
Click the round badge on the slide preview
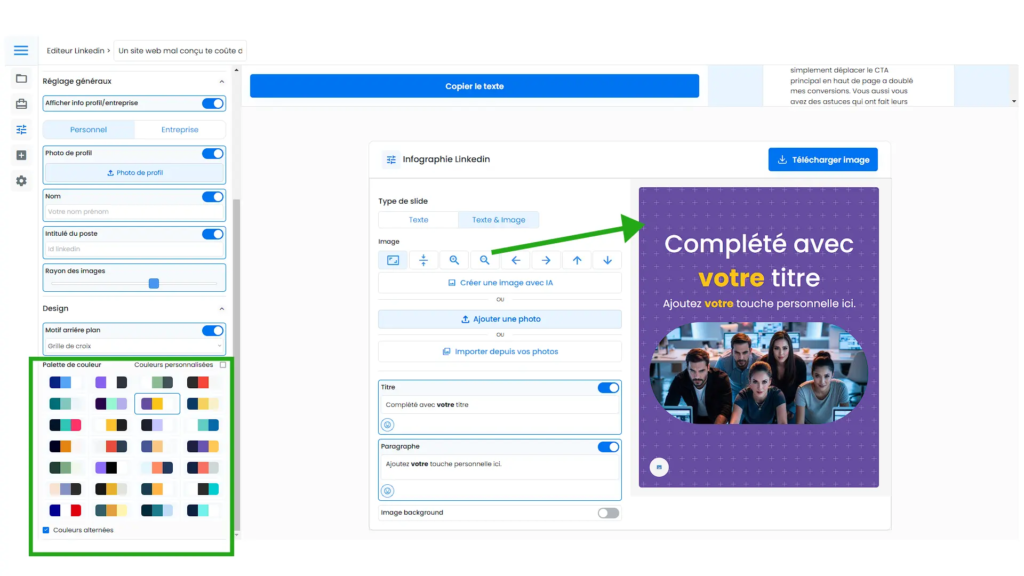[659, 467]
